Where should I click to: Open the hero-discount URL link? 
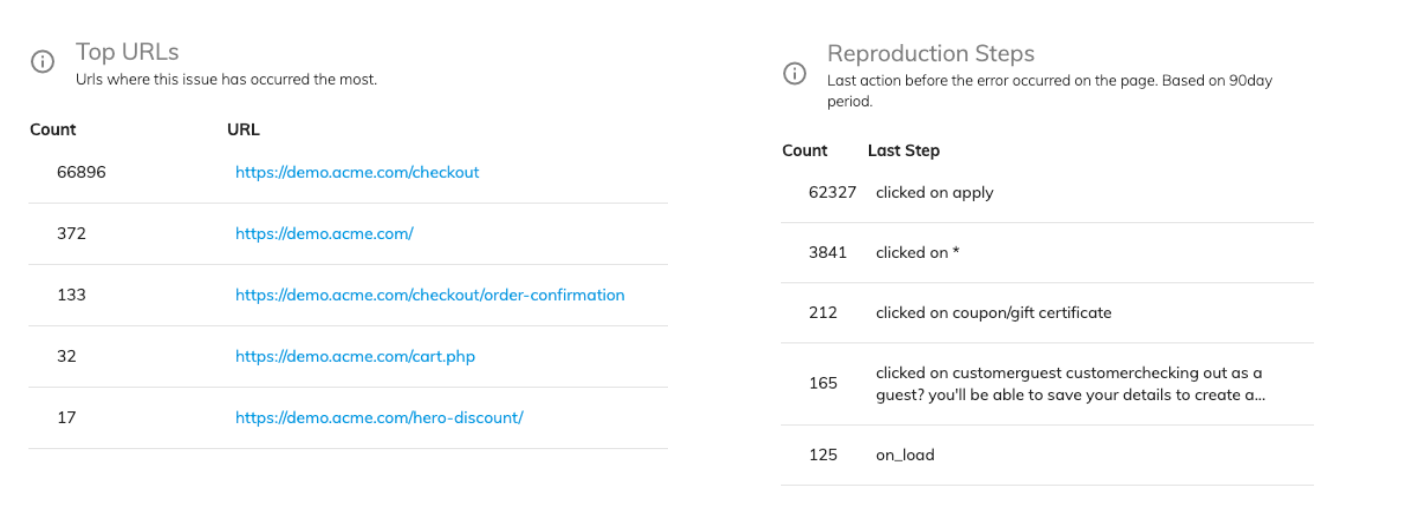click(379, 417)
